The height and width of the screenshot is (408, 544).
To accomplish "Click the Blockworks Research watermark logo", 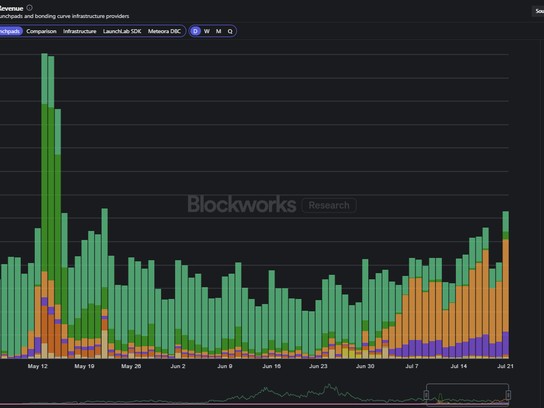I will point(272,204).
